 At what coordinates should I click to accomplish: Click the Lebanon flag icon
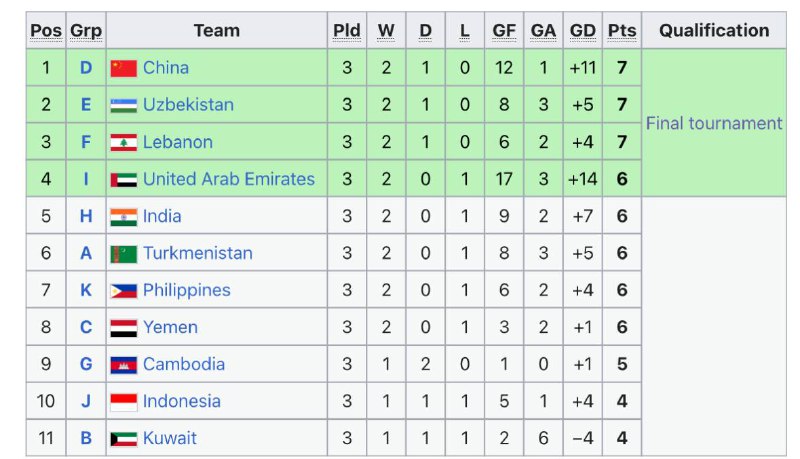tap(123, 142)
